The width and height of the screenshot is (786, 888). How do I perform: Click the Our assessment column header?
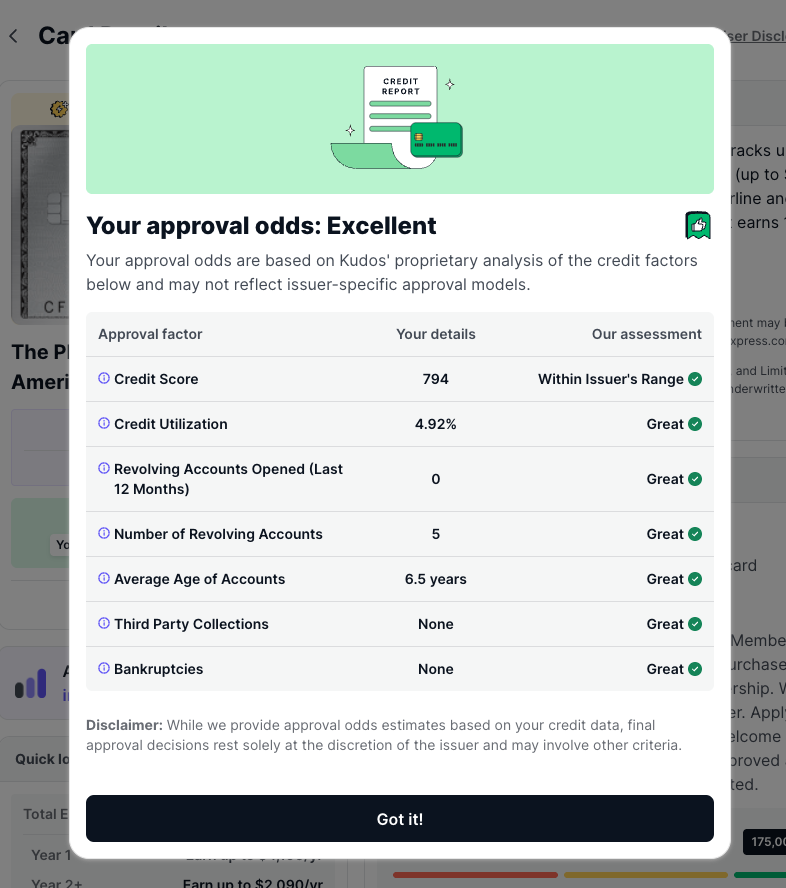(647, 334)
